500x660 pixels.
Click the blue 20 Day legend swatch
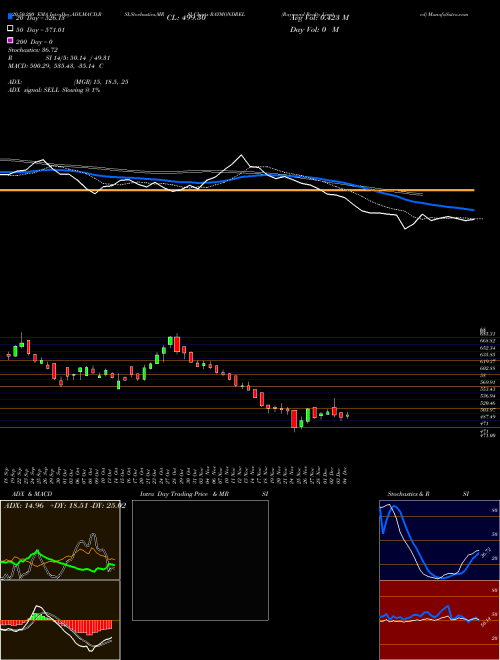click(10, 17)
